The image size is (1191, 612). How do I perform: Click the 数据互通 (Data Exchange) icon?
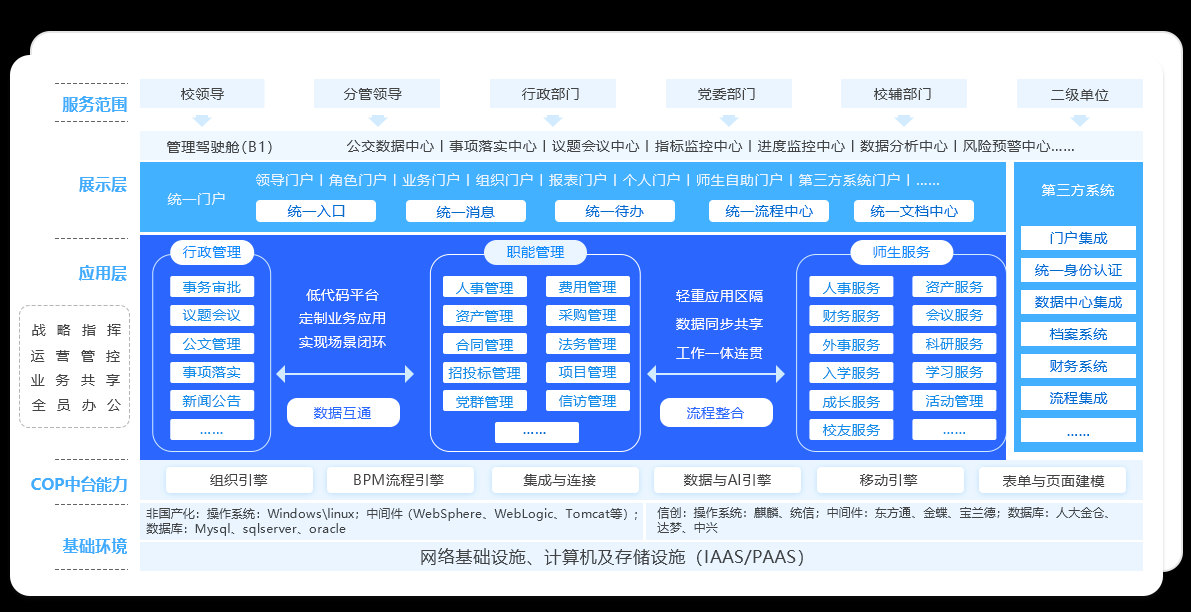coord(343,412)
